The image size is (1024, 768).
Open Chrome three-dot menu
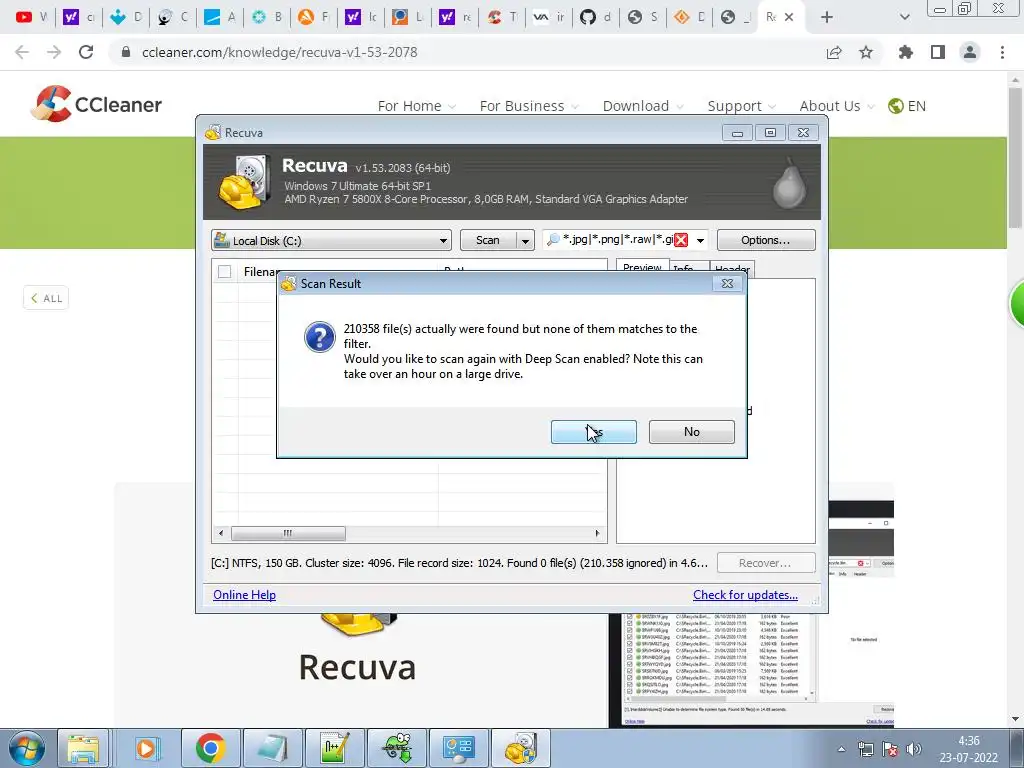point(1002,52)
